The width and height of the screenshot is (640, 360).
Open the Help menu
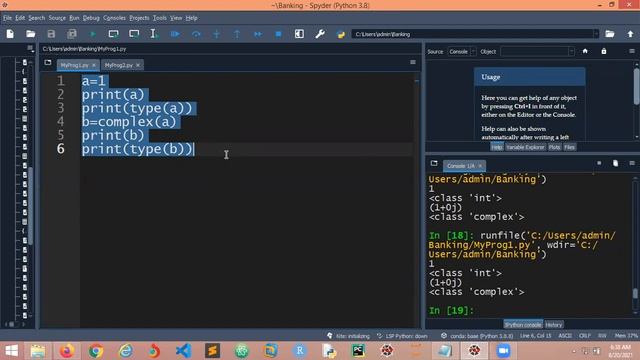(x=191, y=18)
